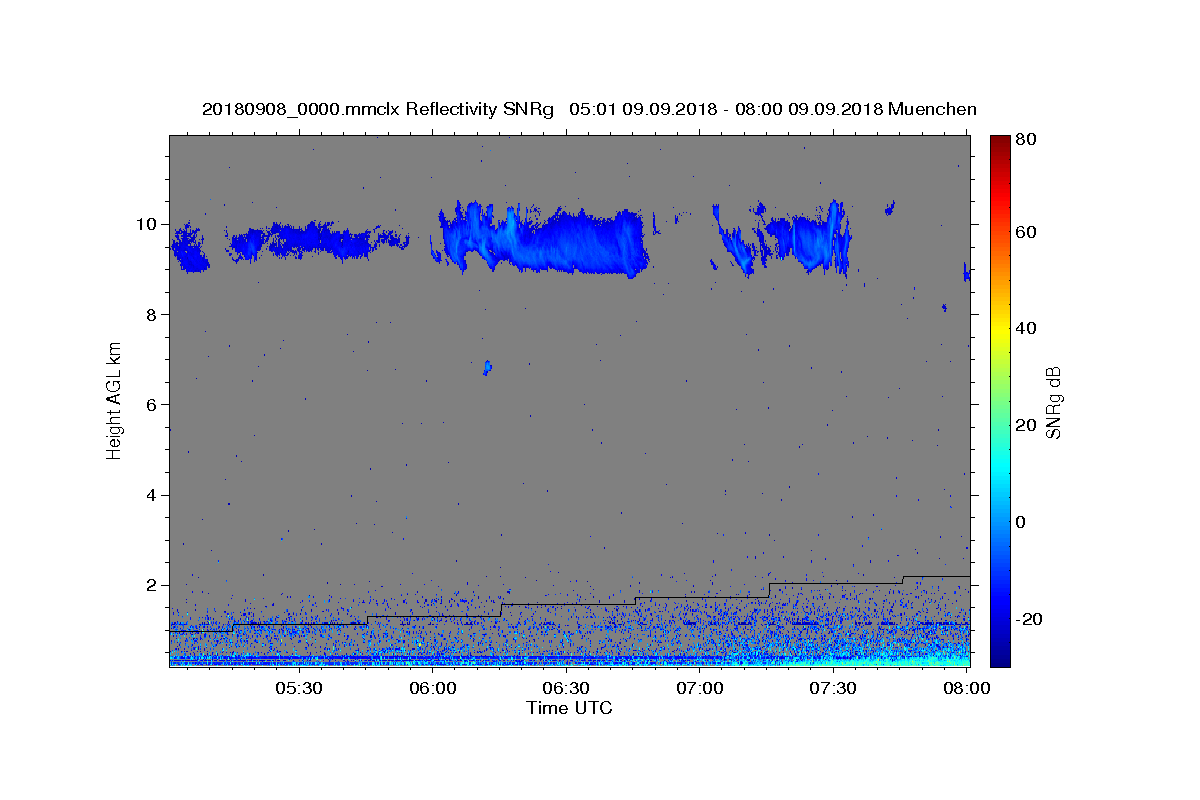This screenshot has width=1200, height=800.
Task: Click the colorbar value 0
Action: [x=1020, y=522]
